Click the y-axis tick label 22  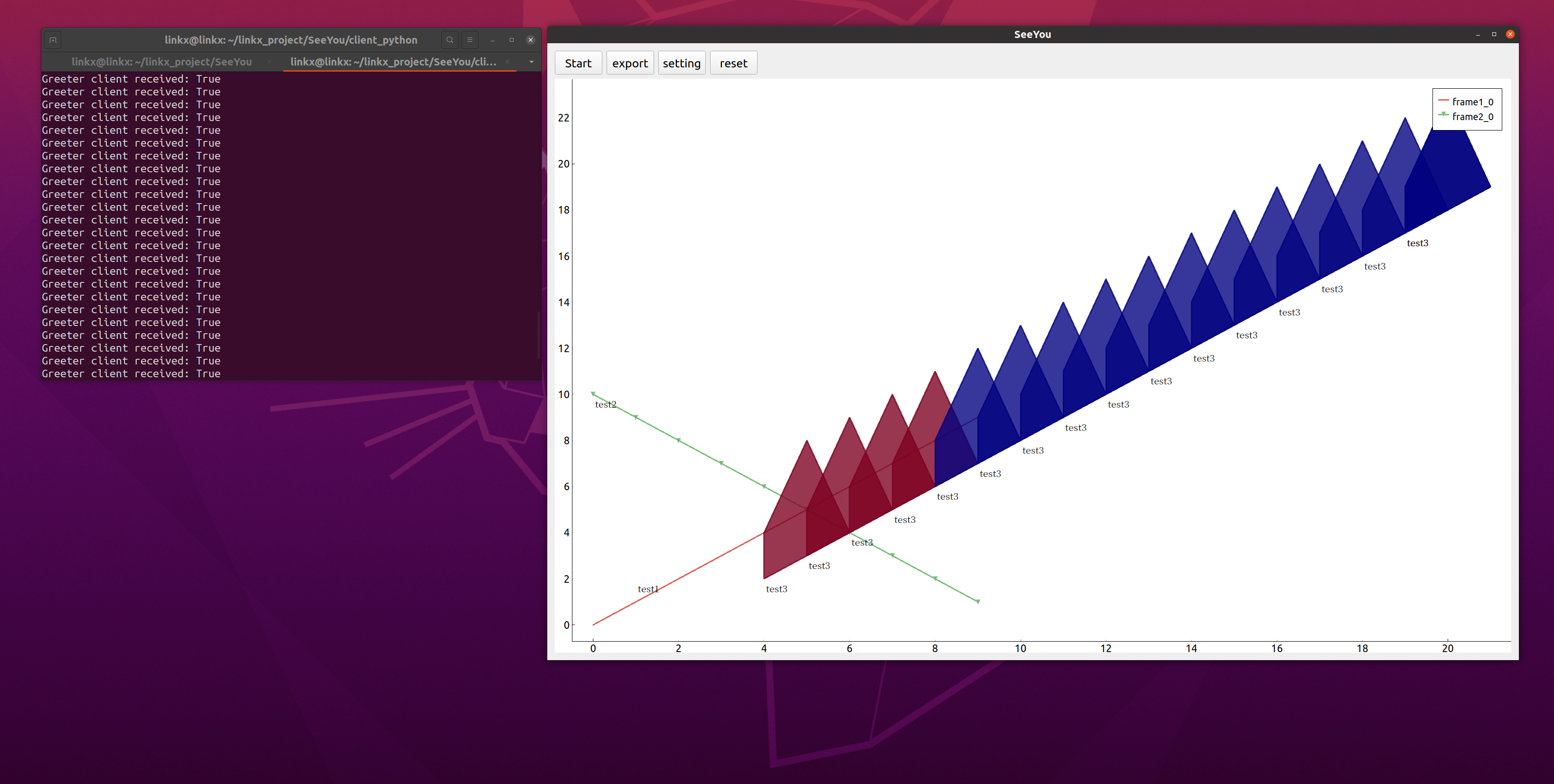[563, 118]
